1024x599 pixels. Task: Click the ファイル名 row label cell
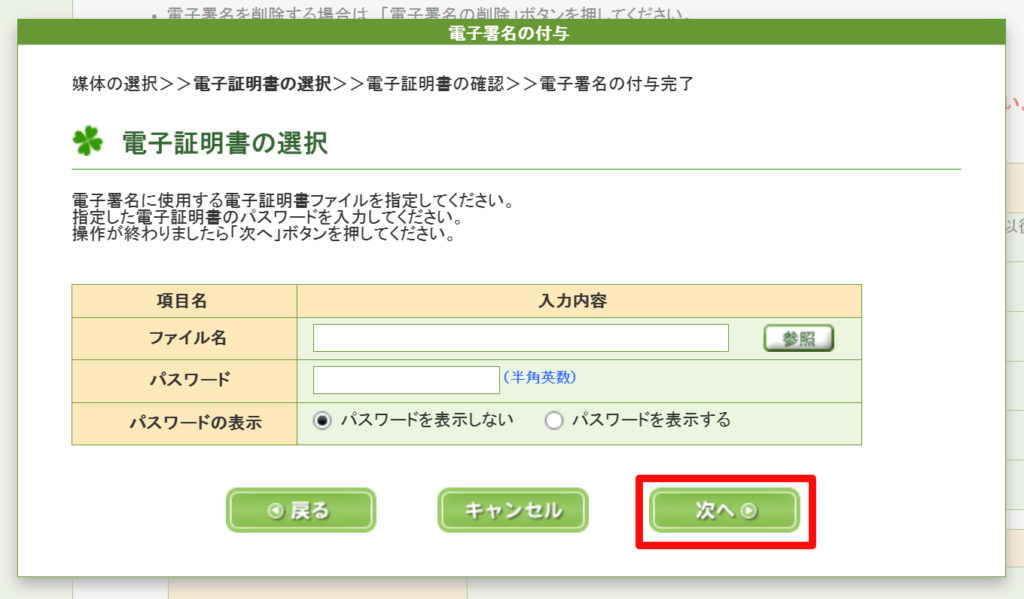[x=184, y=338]
